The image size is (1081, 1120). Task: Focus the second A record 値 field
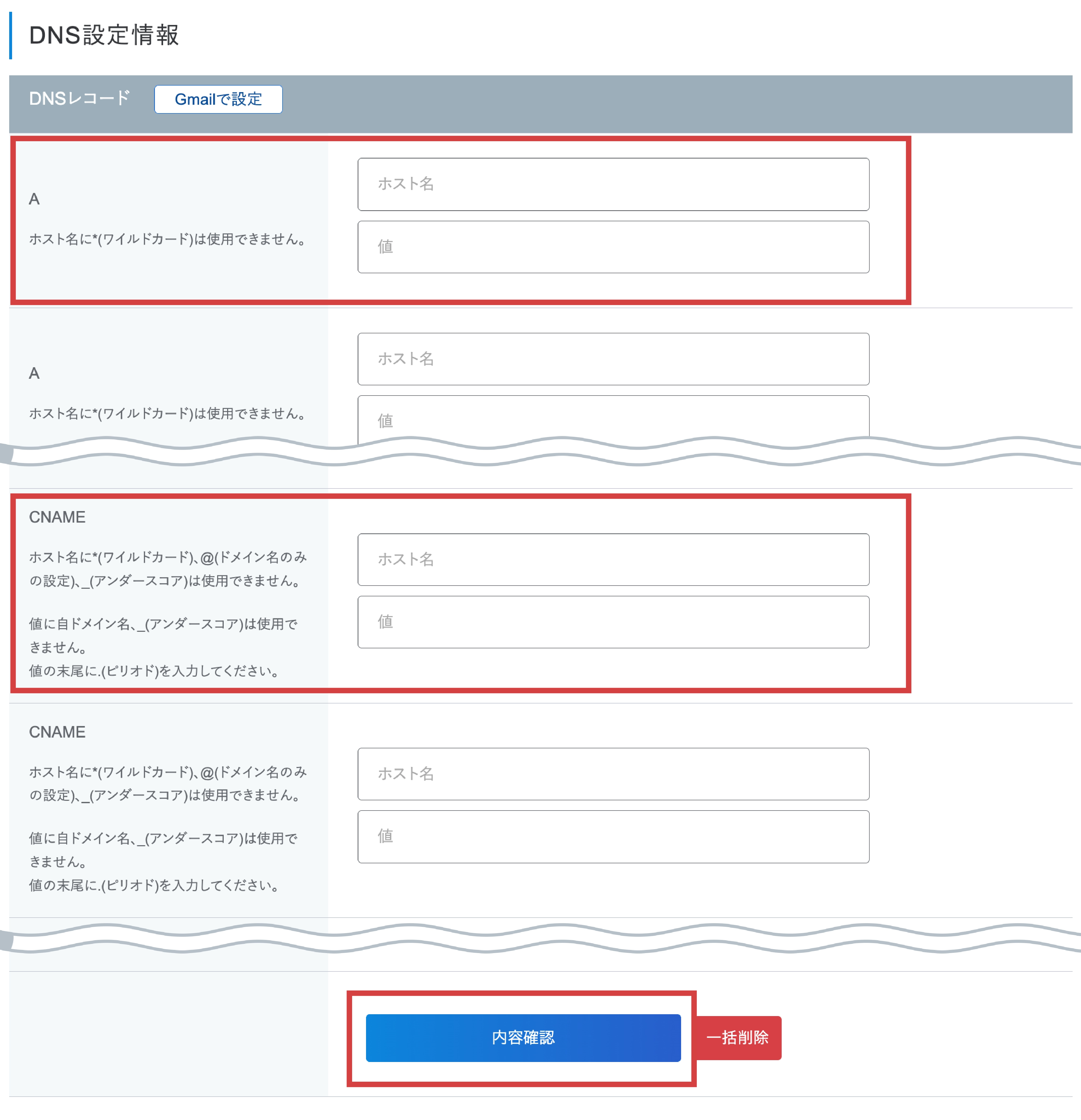pyautogui.click(x=613, y=420)
